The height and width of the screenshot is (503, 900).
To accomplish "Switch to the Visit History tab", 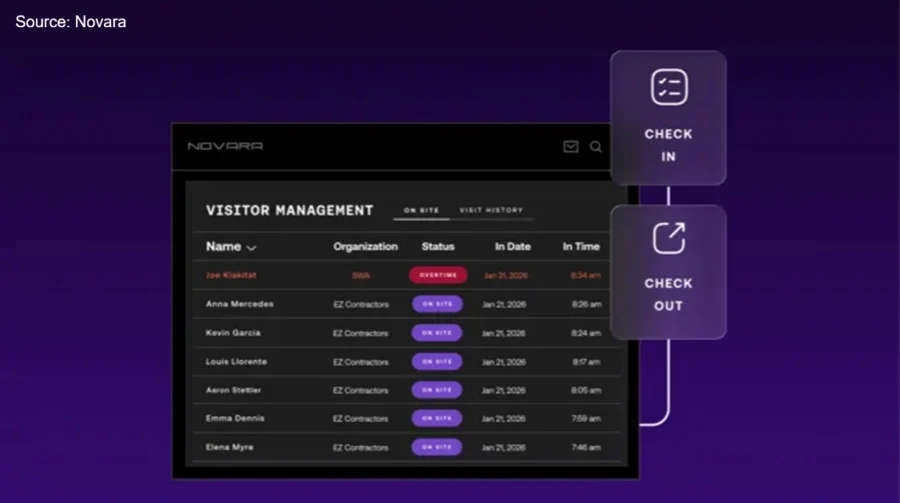I will point(491,210).
